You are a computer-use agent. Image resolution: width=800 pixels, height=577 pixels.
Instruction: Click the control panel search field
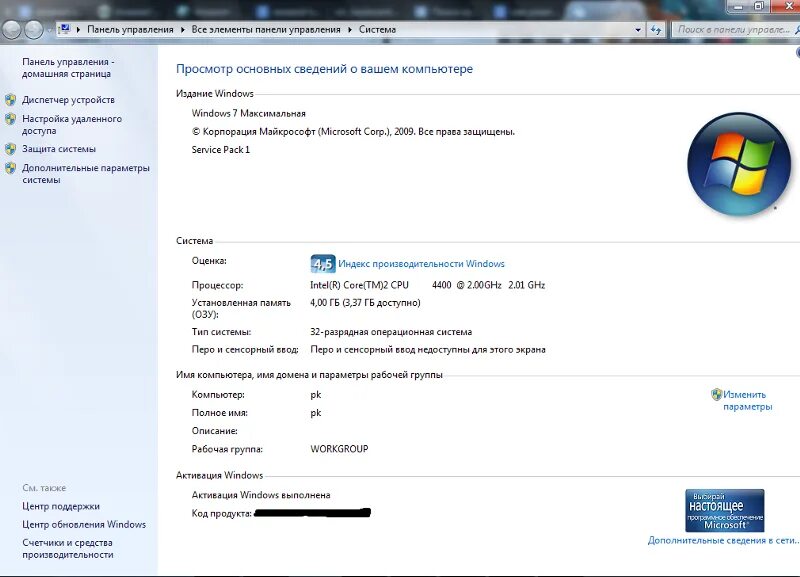(x=736, y=30)
